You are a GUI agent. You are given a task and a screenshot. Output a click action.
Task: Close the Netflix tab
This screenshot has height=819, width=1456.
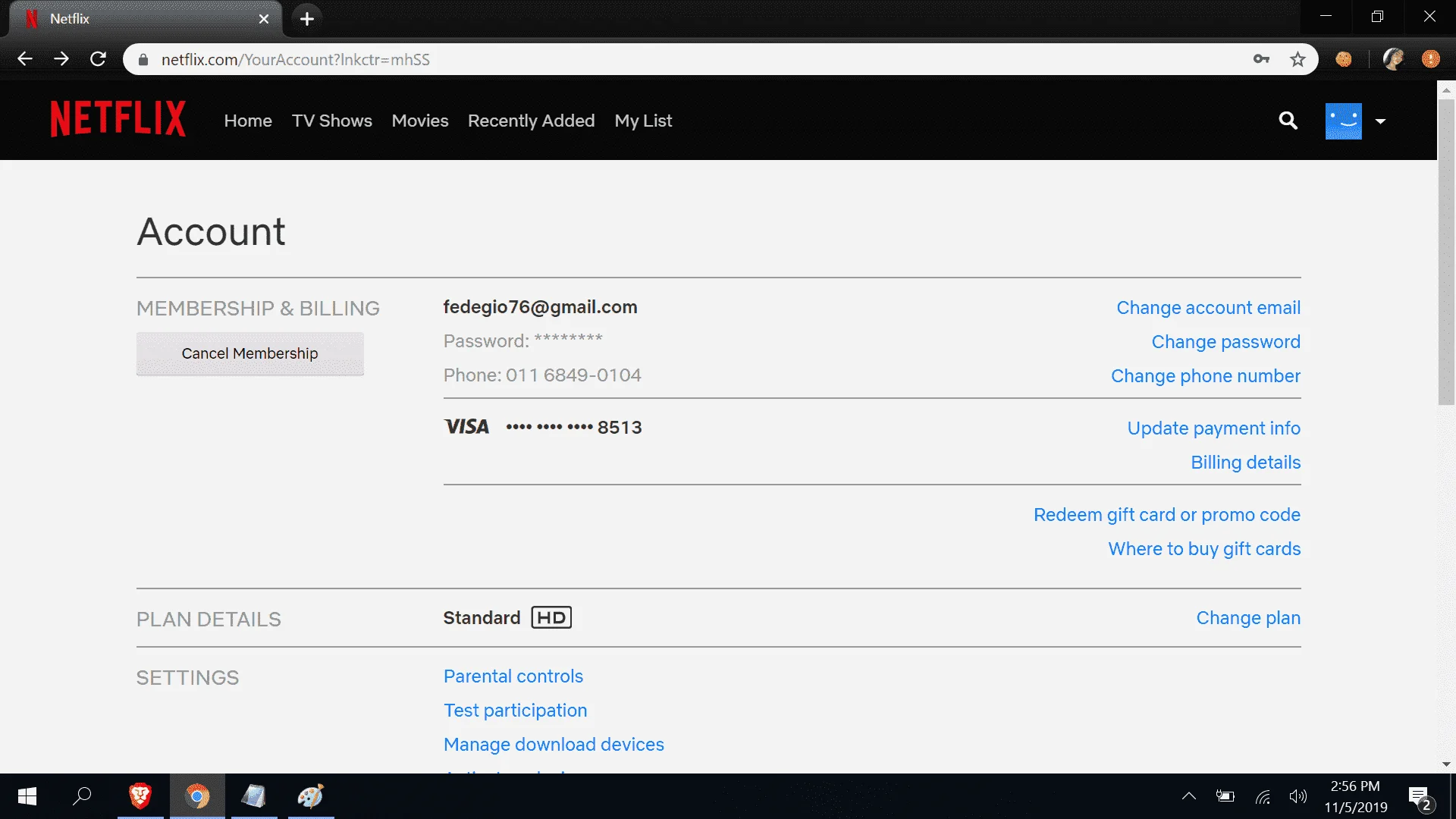click(x=264, y=19)
